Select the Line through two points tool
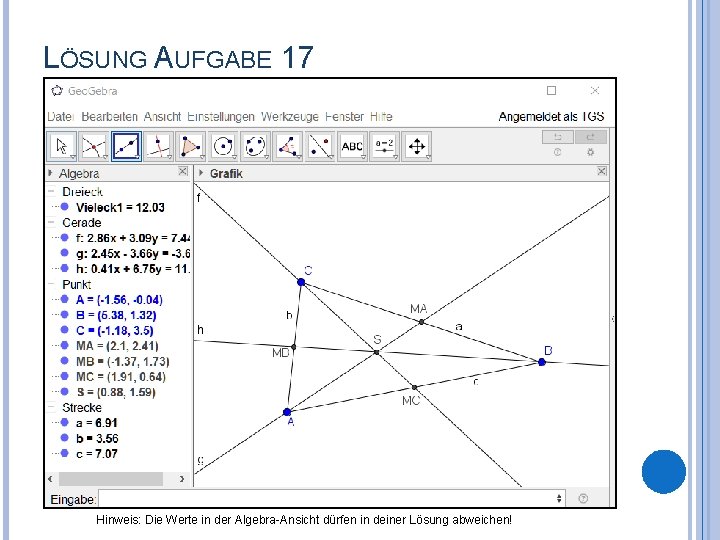The height and width of the screenshot is (540, 720). tap(126, 146)
